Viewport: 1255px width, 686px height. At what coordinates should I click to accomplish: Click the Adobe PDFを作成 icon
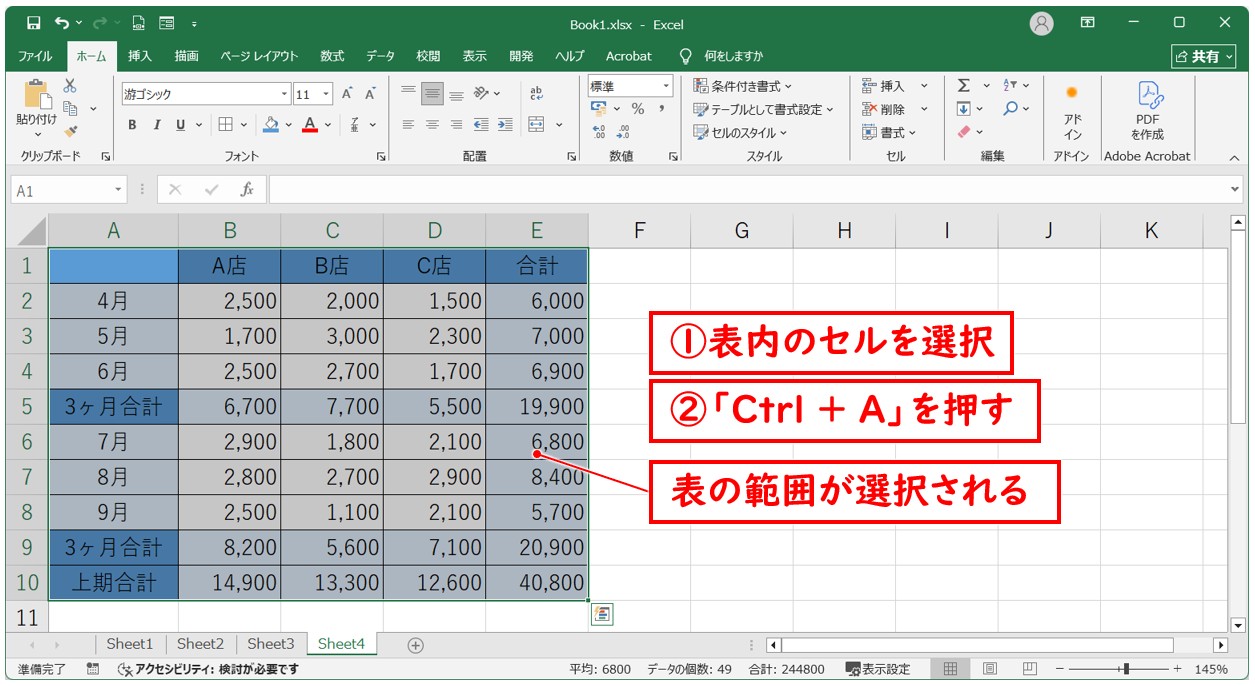pyautogui.click(x=1146, y=110)
